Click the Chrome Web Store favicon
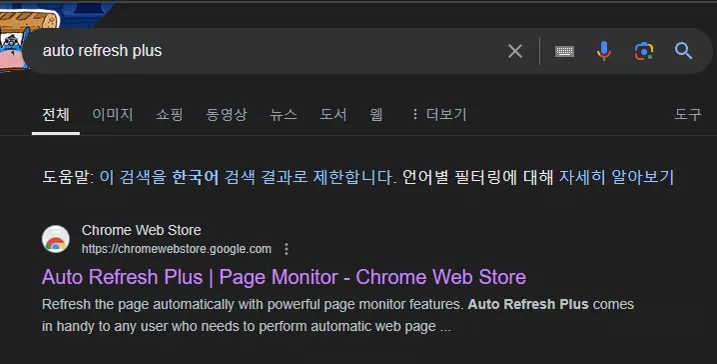717x364 pixels. 56,239
